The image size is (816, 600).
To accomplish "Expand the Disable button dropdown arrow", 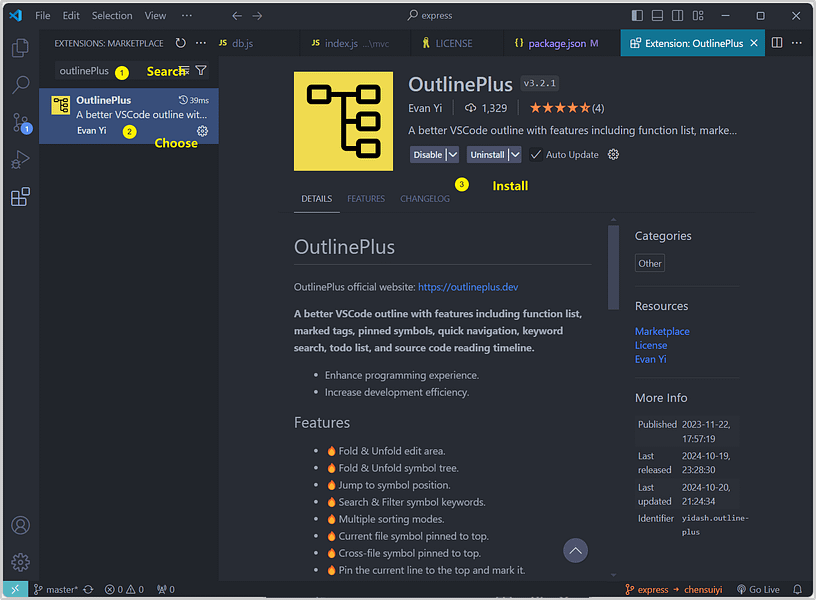I will click(453, 155).
